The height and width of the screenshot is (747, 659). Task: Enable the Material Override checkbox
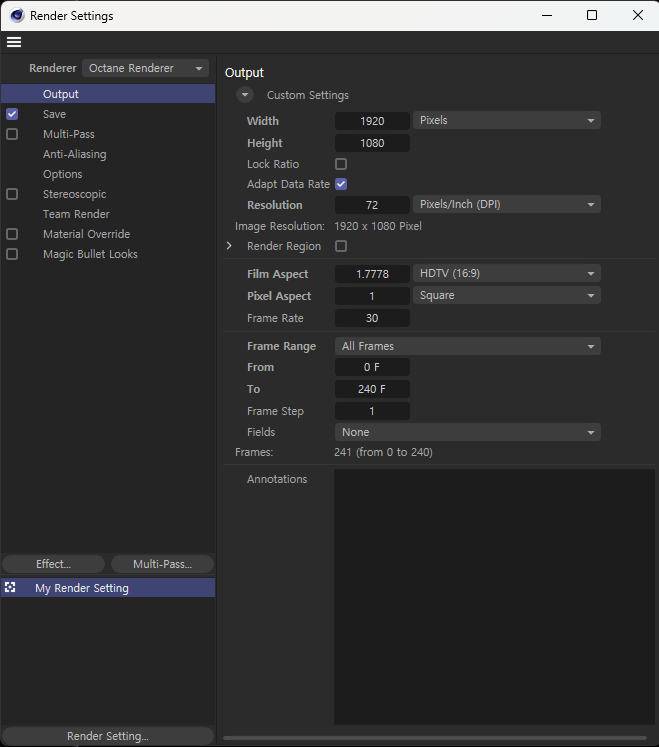(12, 234)
